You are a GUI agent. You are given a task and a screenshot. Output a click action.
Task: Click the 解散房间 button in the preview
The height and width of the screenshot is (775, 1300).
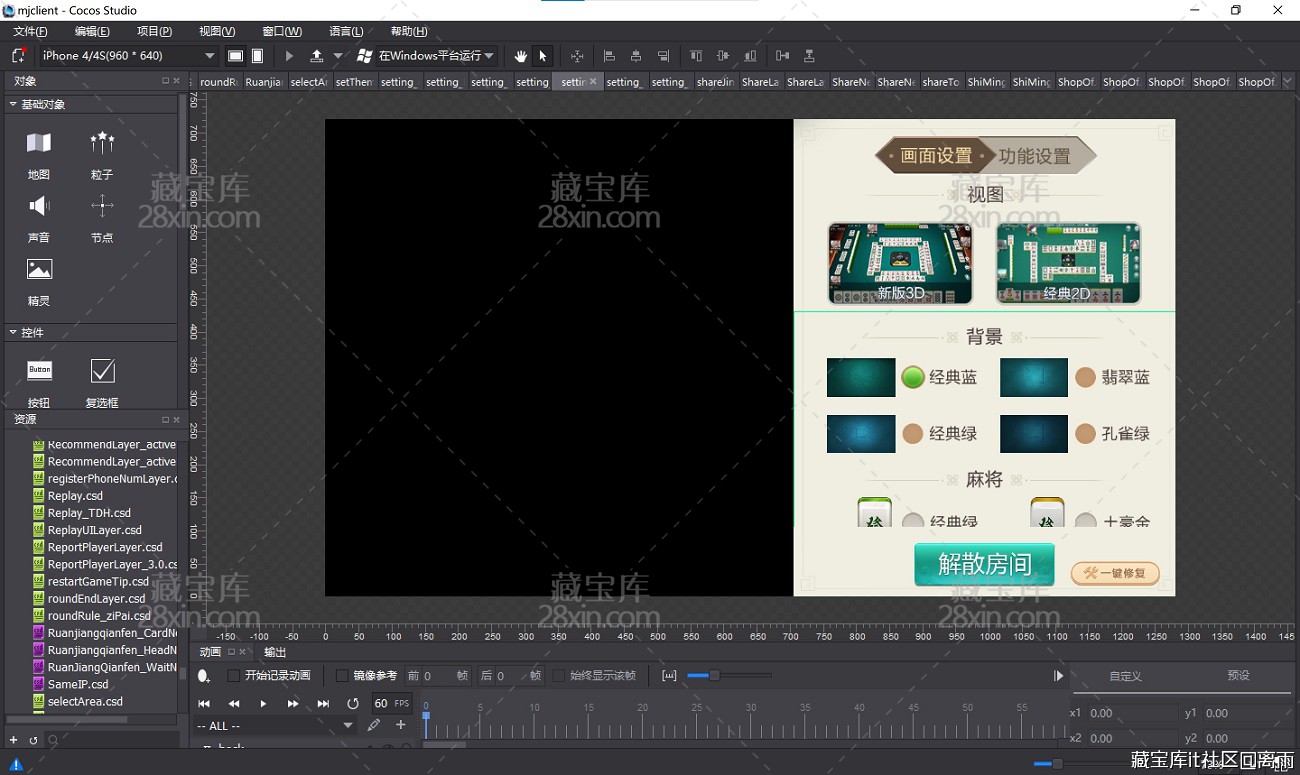(983, 564)
